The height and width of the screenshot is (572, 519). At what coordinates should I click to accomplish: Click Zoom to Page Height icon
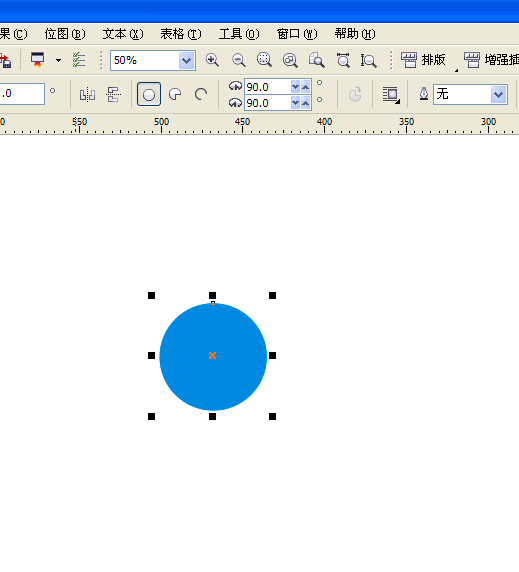click(368, 60)
